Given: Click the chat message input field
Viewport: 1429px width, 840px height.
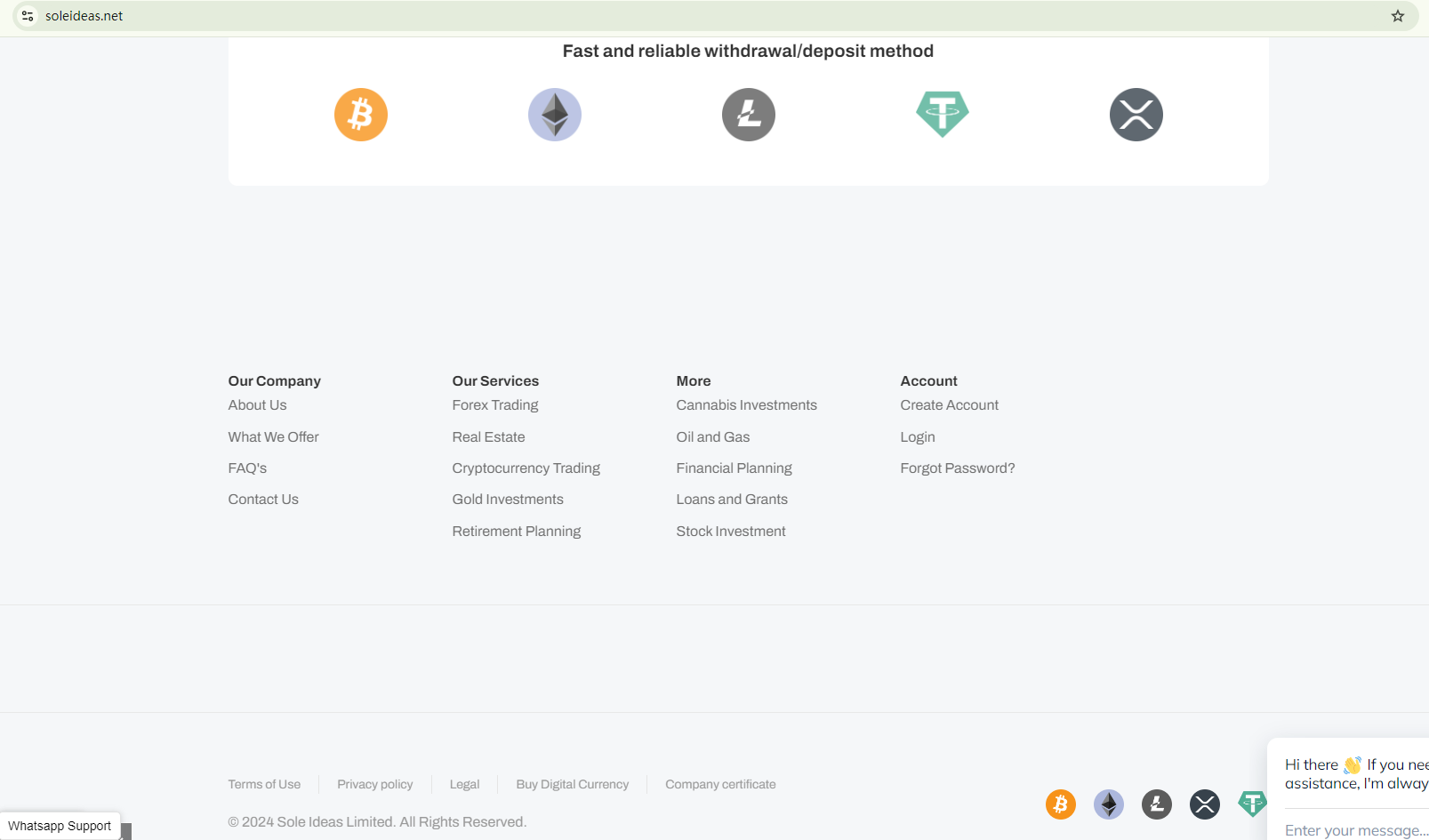Looking at the screenshot, I should (1356, 830).
